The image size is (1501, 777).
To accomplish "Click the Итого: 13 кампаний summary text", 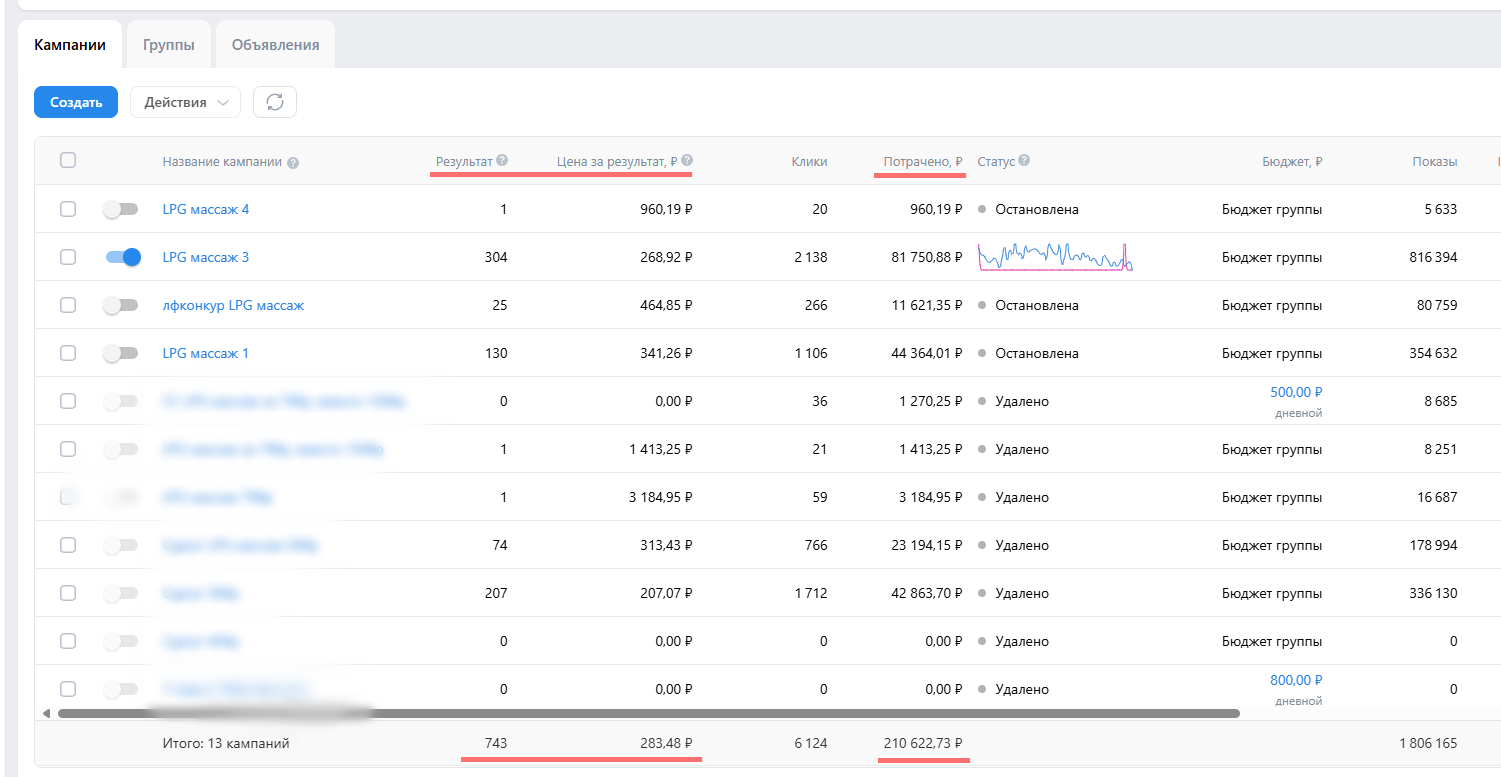I will [226, 743].
